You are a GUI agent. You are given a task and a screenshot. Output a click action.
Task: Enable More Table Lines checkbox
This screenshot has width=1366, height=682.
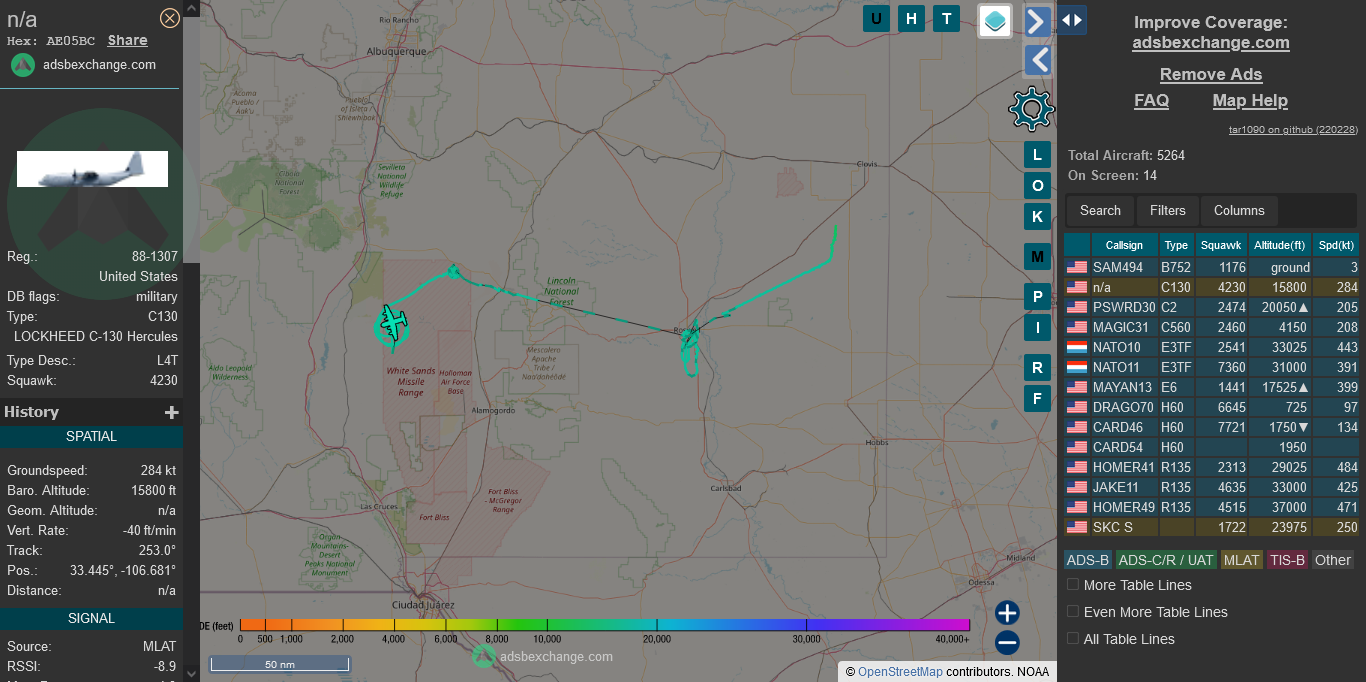click(1073, 585)
